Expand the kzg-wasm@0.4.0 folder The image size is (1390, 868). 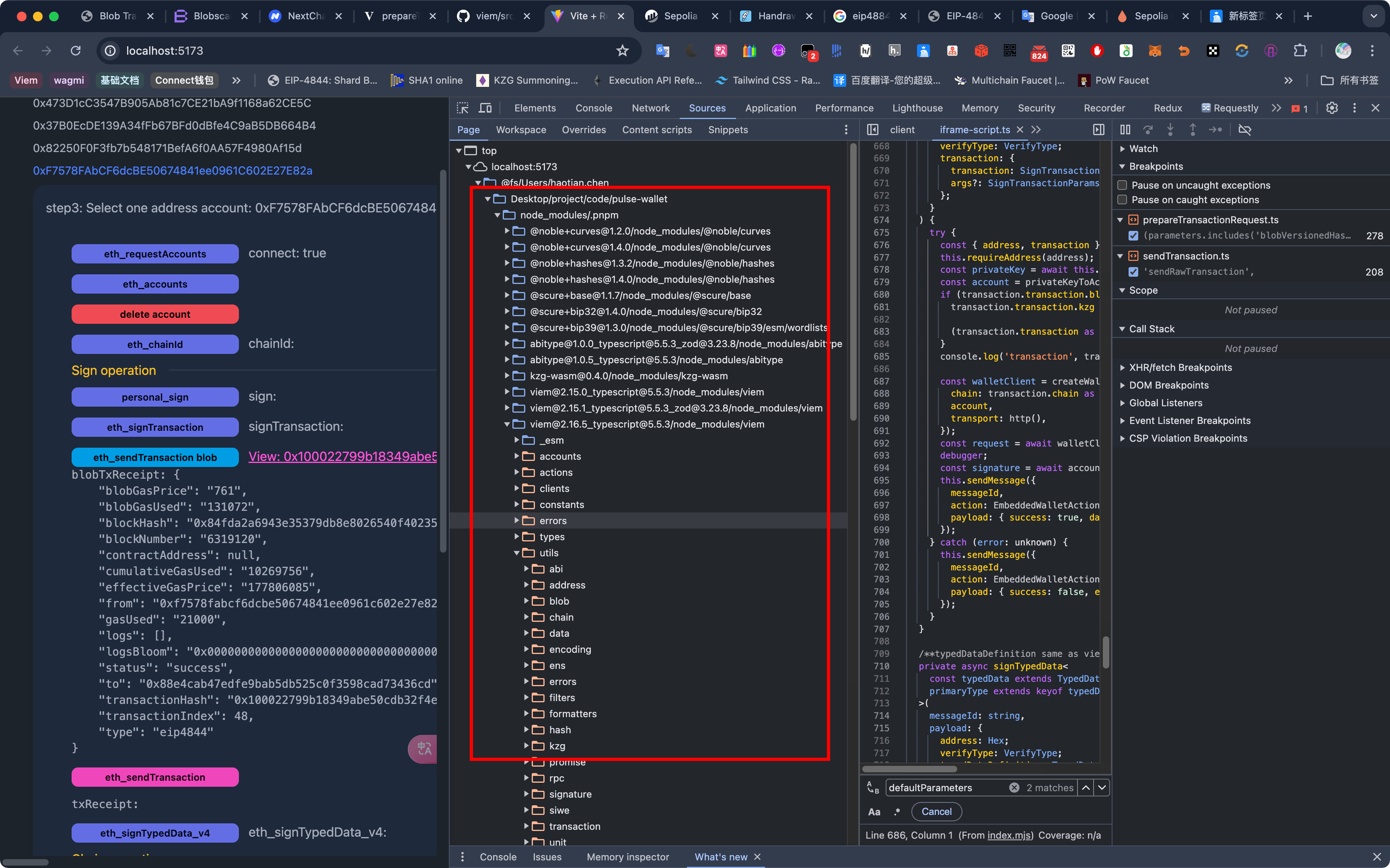pos(507,376)
